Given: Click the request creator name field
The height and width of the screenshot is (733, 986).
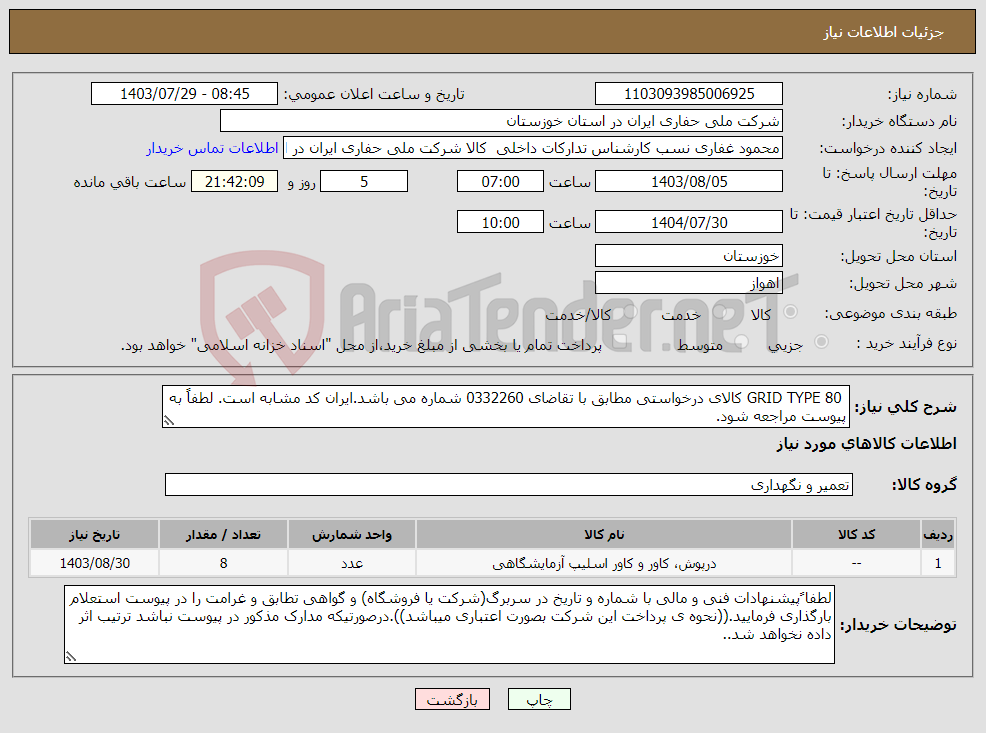Looking at the screenshot, I should coord(533,148).
